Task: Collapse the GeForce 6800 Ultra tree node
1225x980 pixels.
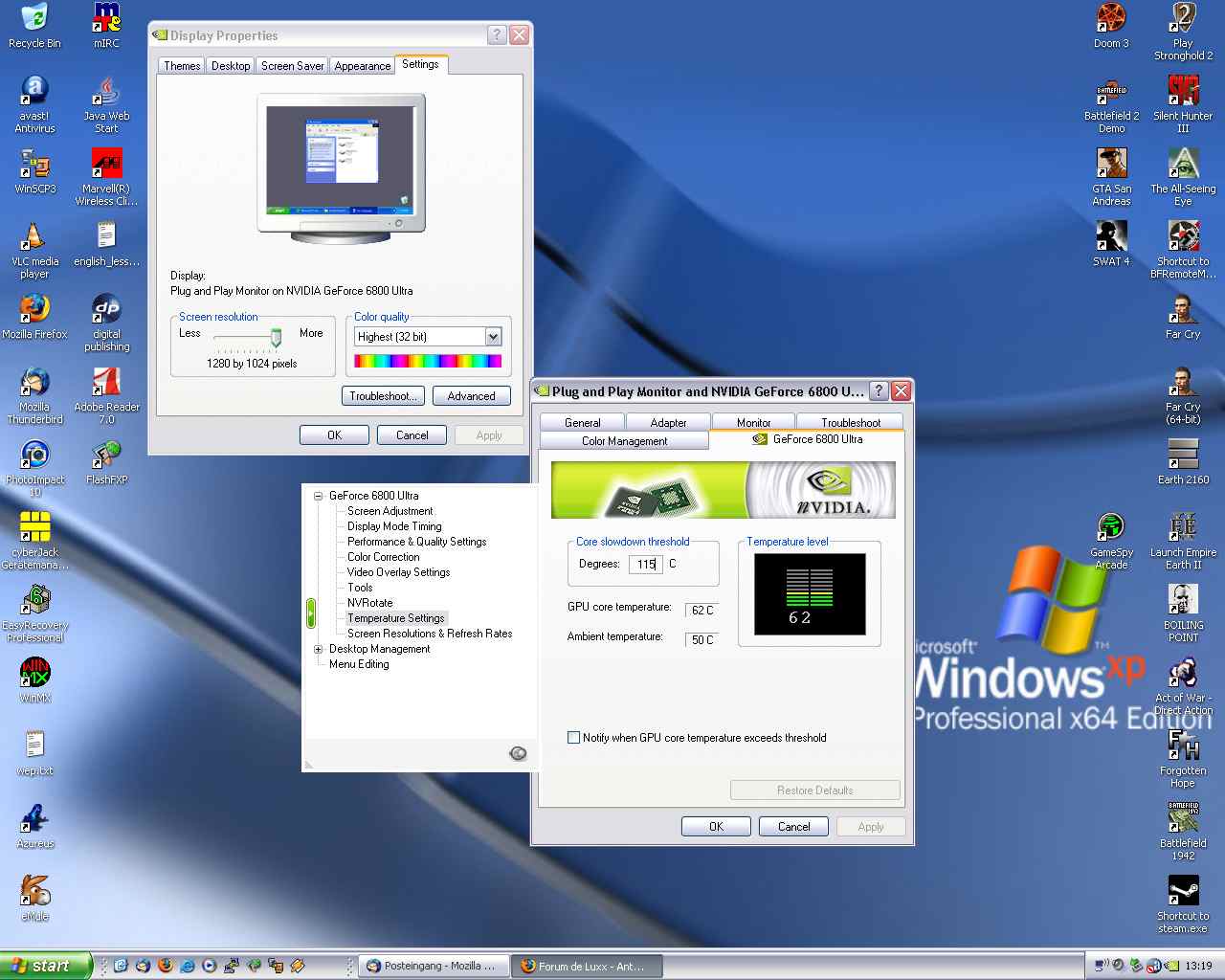Action: 319,496
